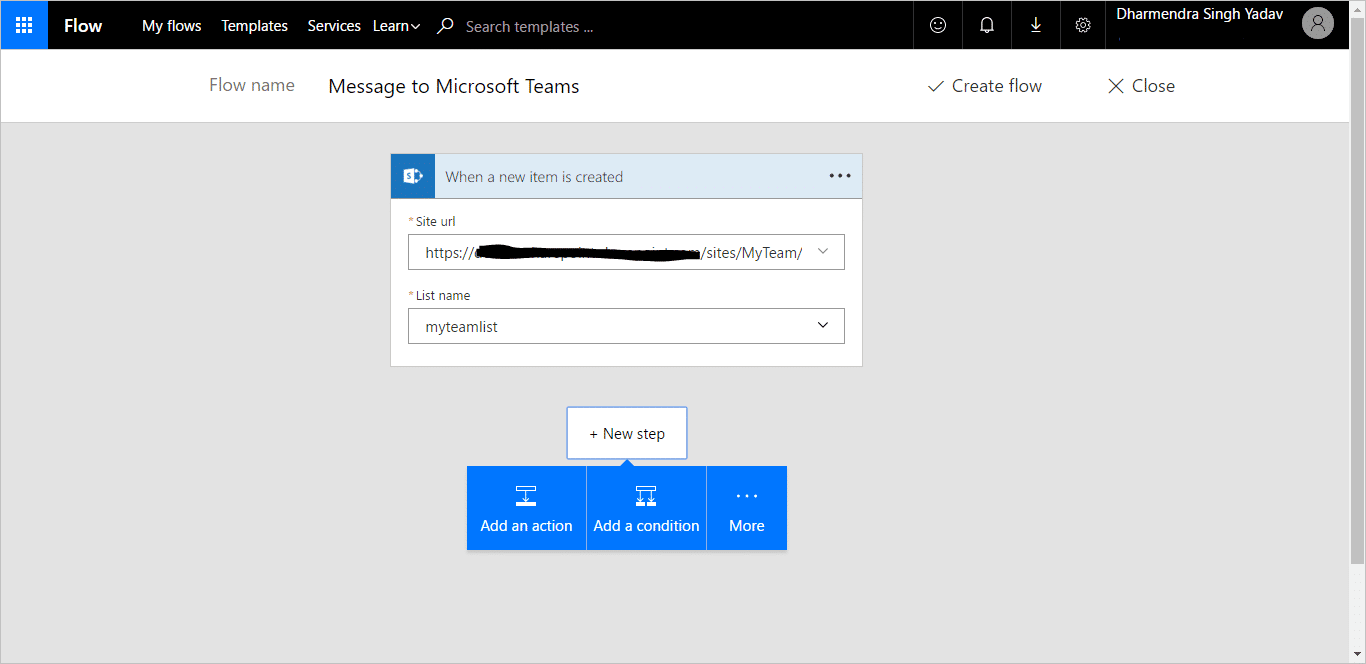
Task: Click the user profile avatar
Action: [1318, 24]
